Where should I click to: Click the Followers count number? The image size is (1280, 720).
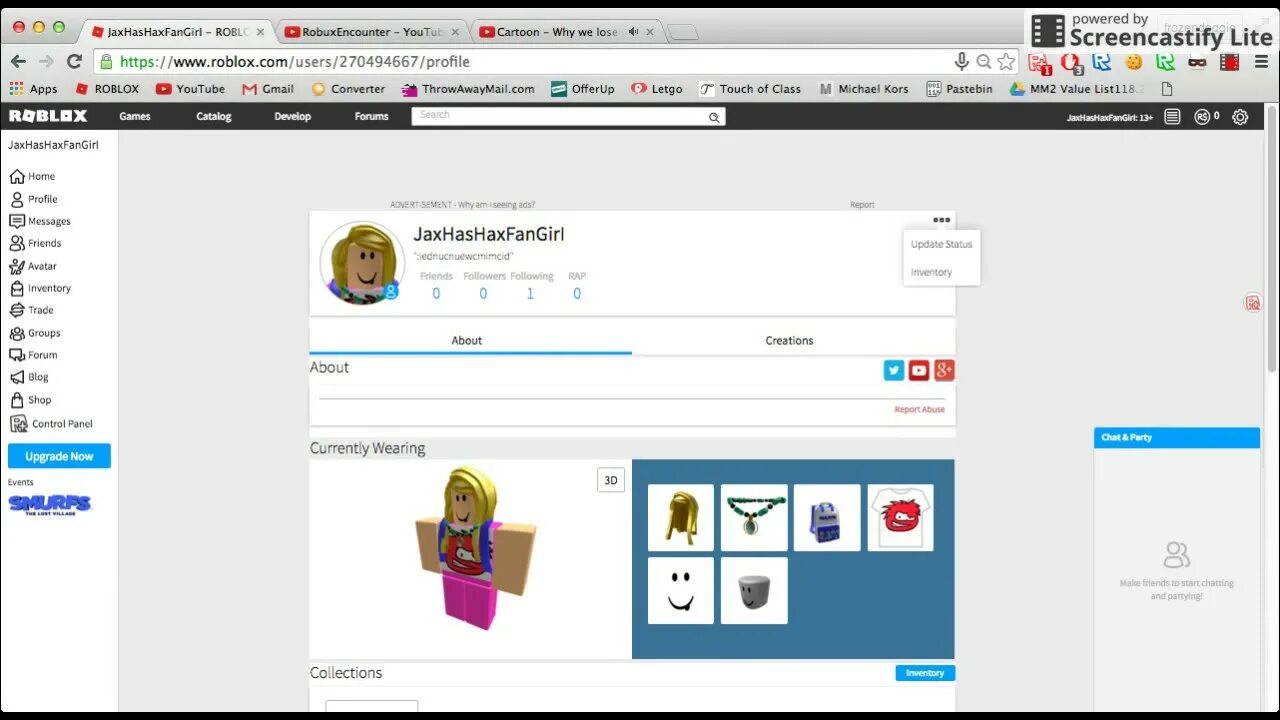click(483, 293)
